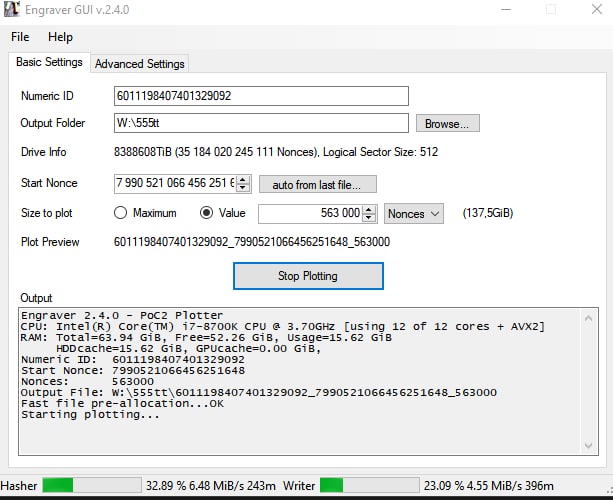Switch to the Advanced Settings tab
The image size is (613, 500).
click(x=140, y=64)
